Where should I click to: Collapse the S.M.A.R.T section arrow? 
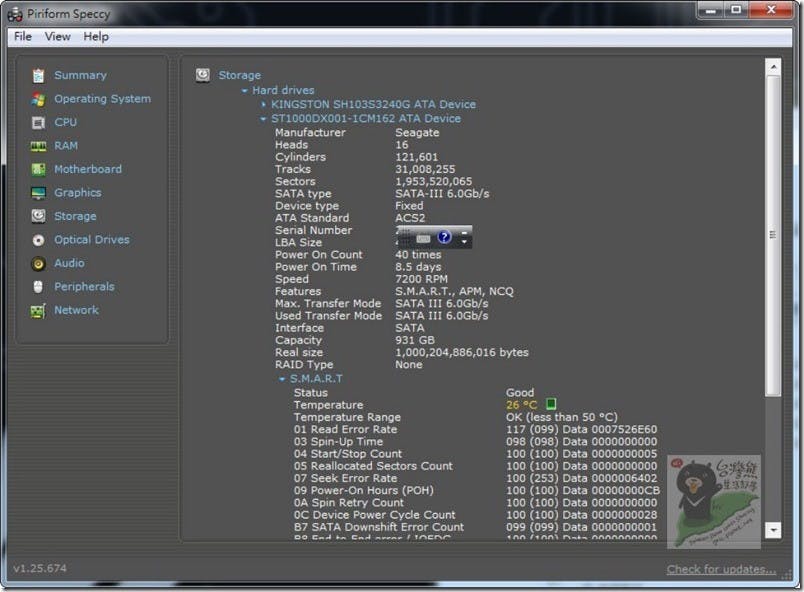click(x=282, y=379)
